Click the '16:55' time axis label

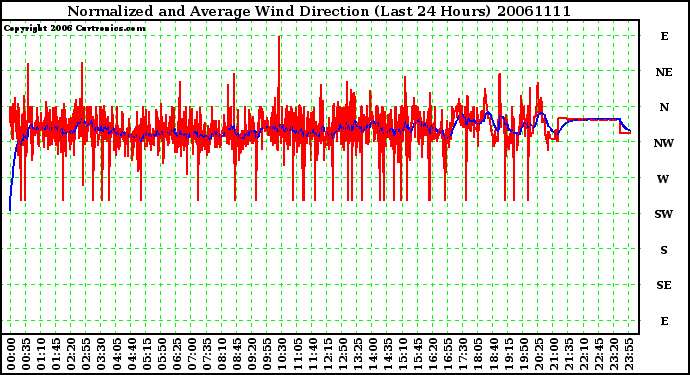click(x=448, y=354)
